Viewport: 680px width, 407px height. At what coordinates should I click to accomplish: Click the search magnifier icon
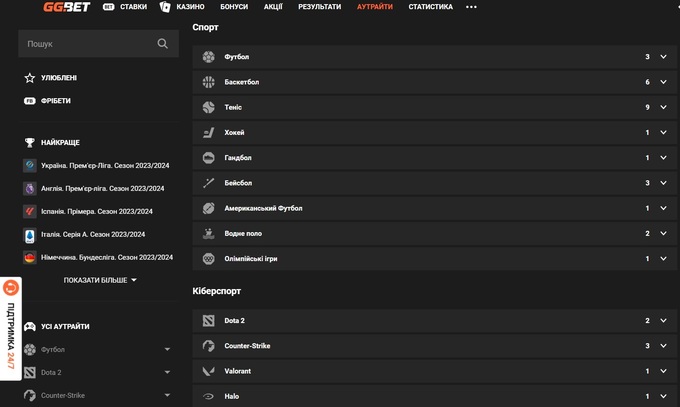point(163,44)
